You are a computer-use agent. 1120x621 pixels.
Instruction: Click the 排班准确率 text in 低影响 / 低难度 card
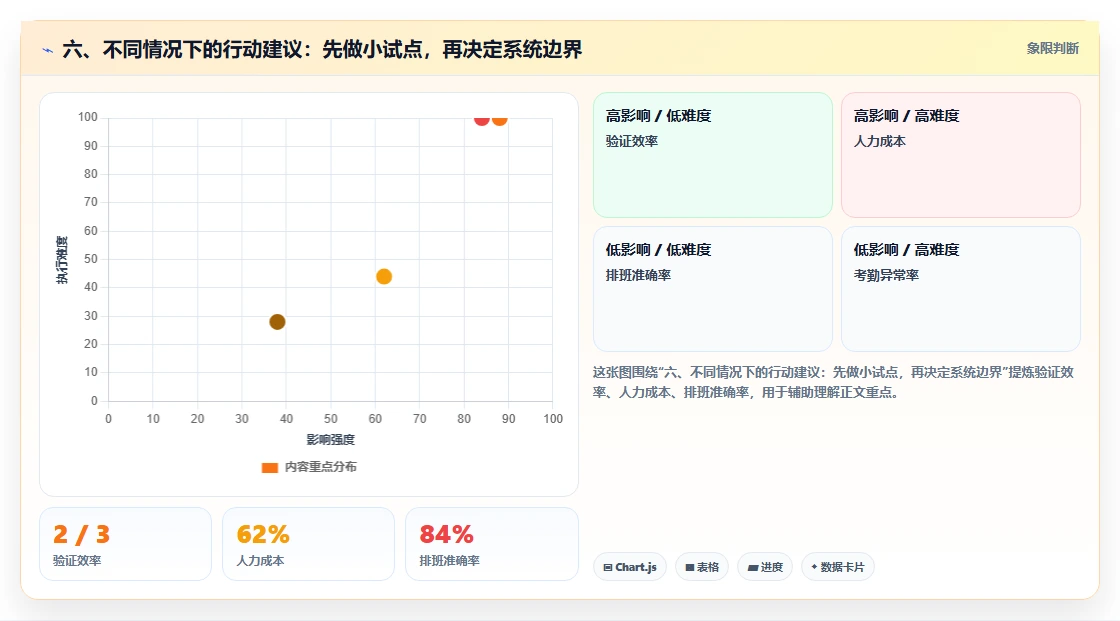tap(639, 275)
